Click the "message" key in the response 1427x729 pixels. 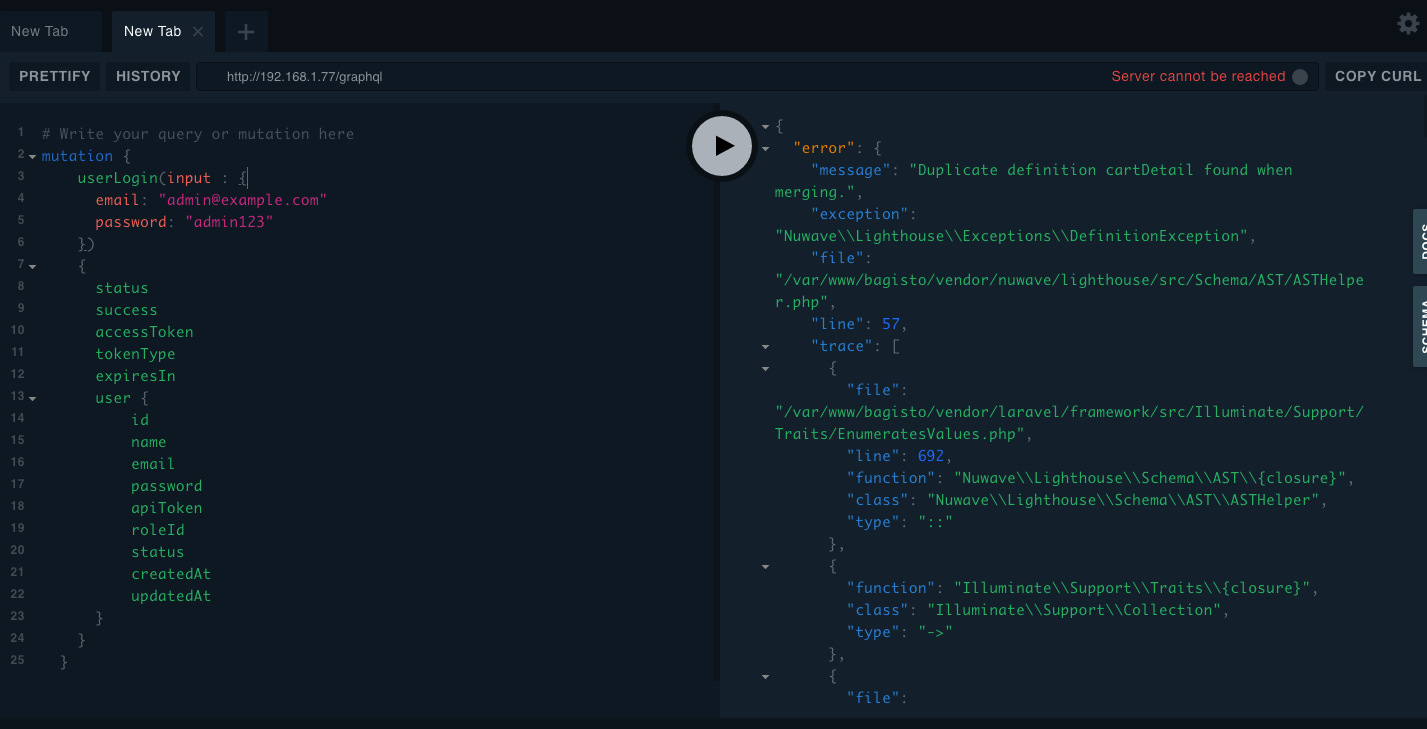[851, 170]
